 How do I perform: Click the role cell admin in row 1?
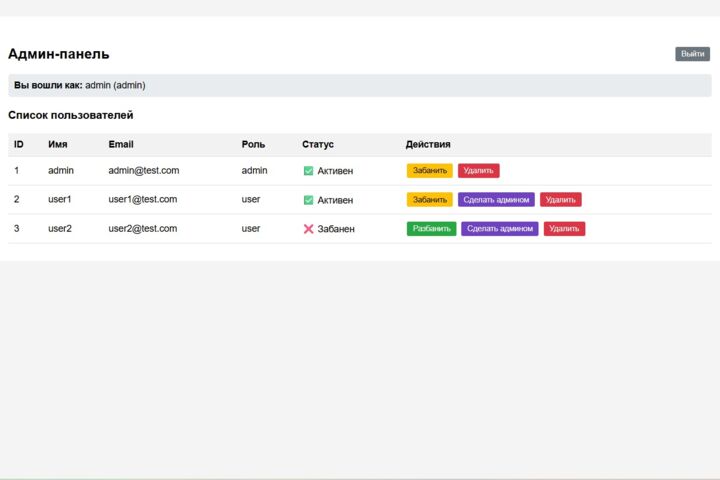coord(254,170)
